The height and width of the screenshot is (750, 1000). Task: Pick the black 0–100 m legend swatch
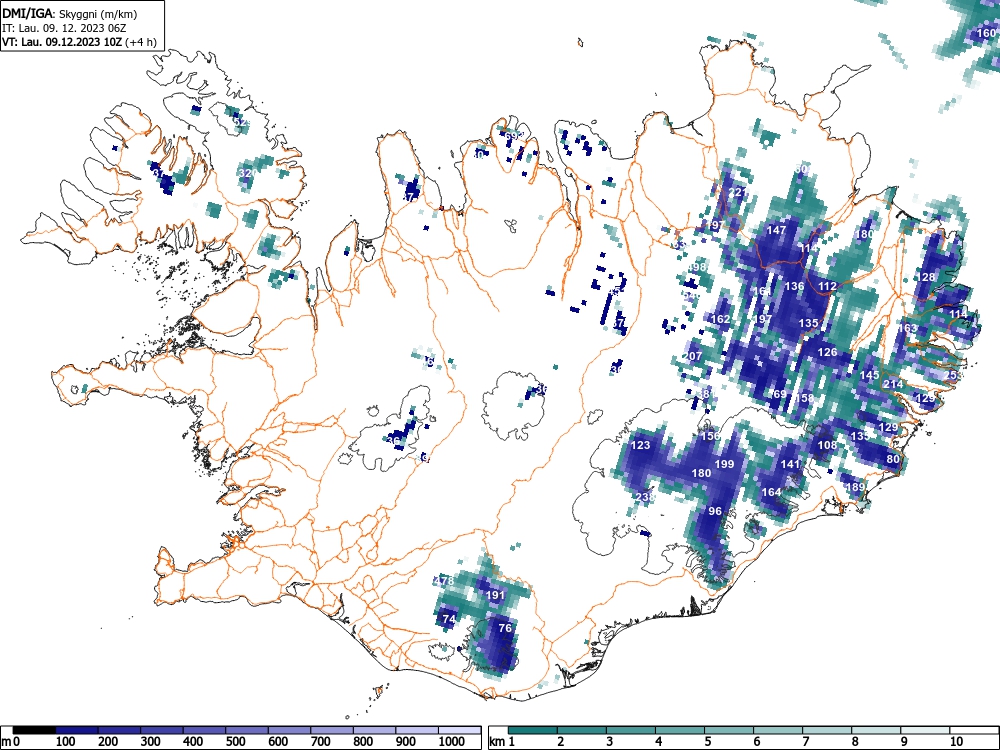click(x=34, y=730)
